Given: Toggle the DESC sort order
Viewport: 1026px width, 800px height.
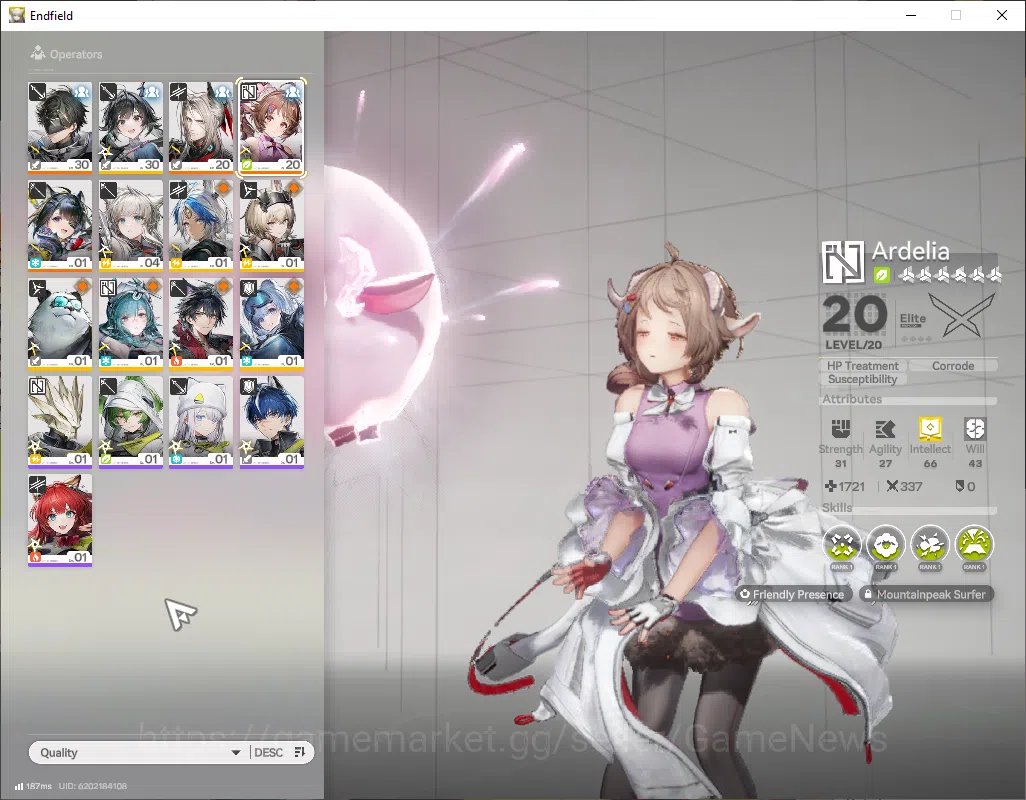Looking at the screenshot, I should [268, 752].
